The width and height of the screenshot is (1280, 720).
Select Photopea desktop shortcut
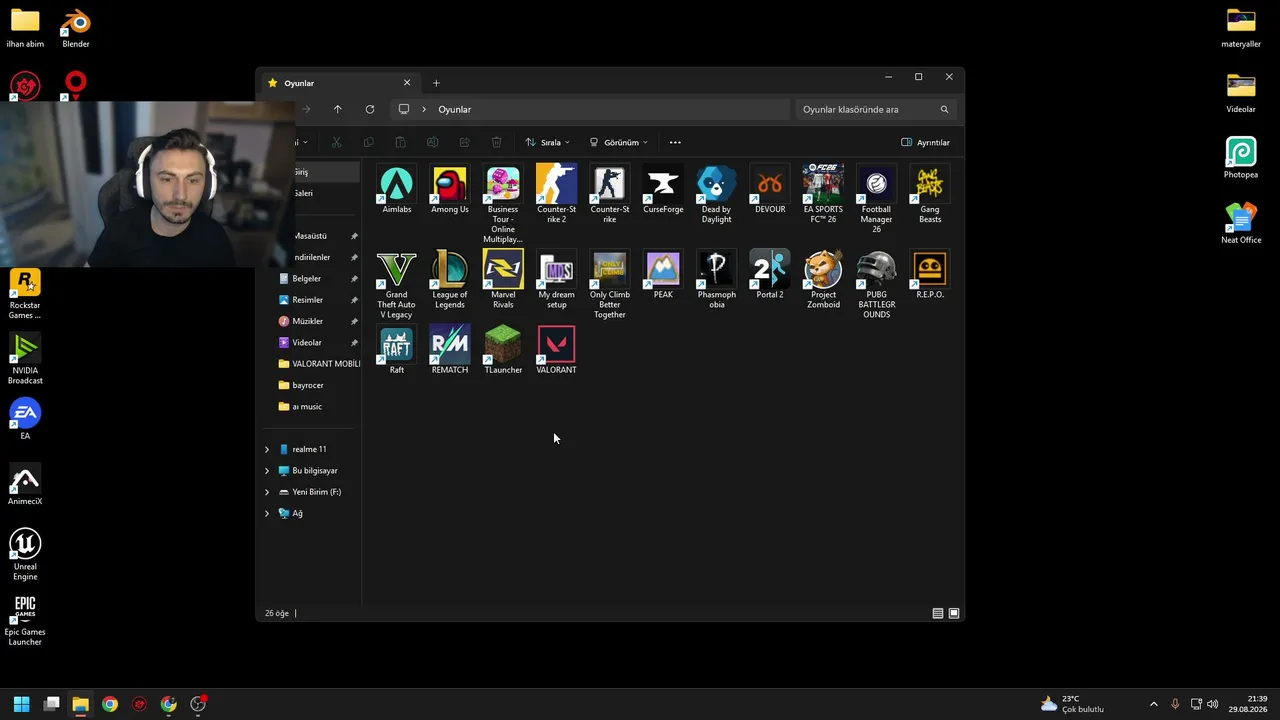click(x=1241, y=158)
